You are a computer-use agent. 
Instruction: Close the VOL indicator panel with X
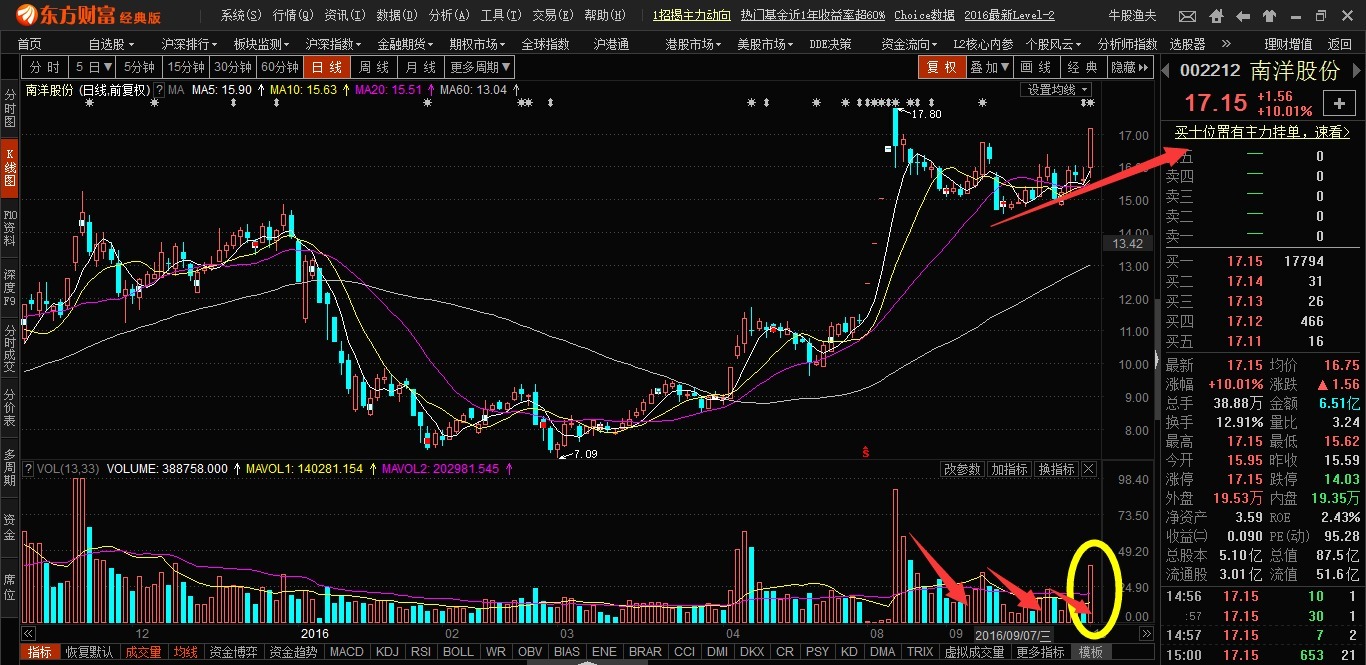click(x=1088, y=469)
